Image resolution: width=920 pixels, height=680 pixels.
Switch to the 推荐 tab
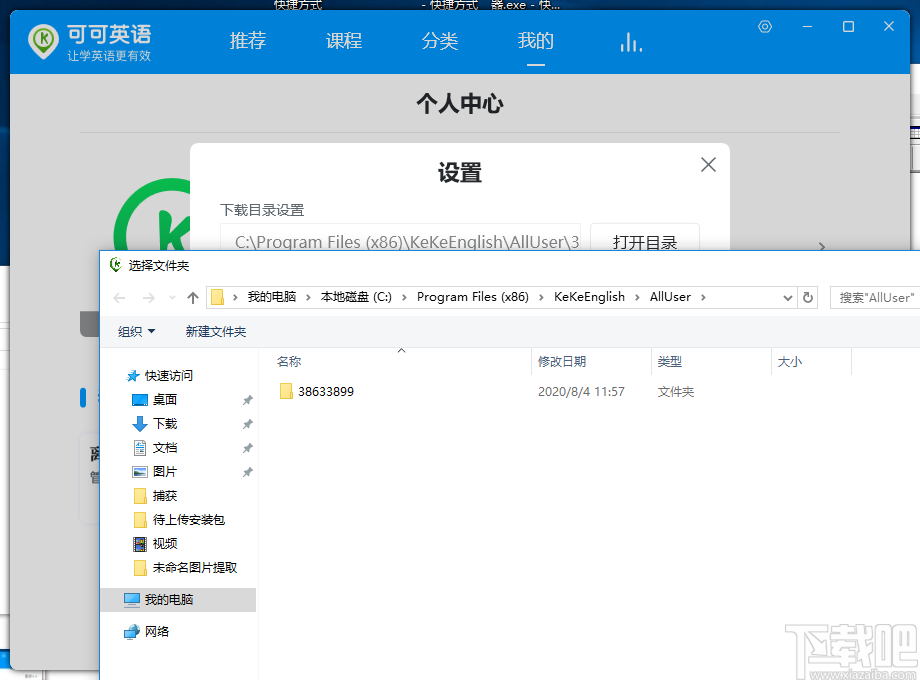(x=247, y=41)
